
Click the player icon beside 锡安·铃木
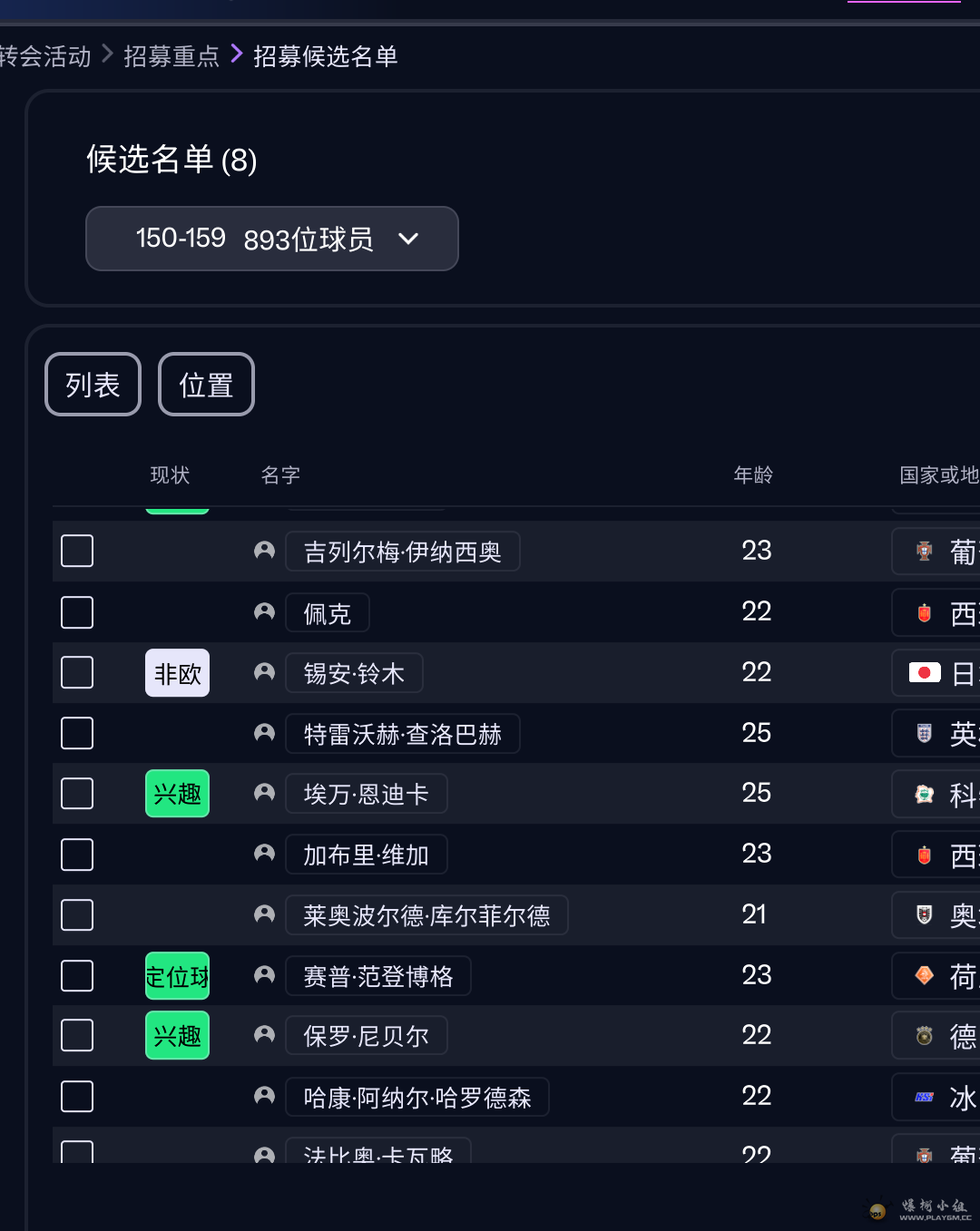[x=264, y=672]
